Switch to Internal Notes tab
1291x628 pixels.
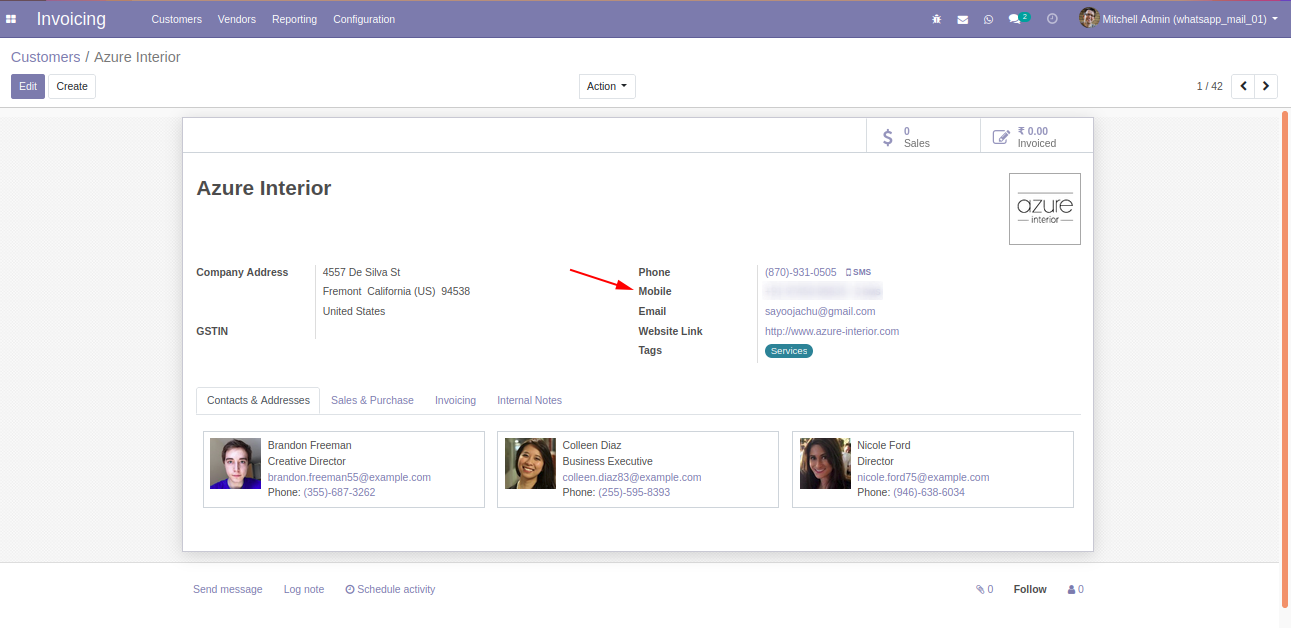pyautogui.click(x=529, y=400)
